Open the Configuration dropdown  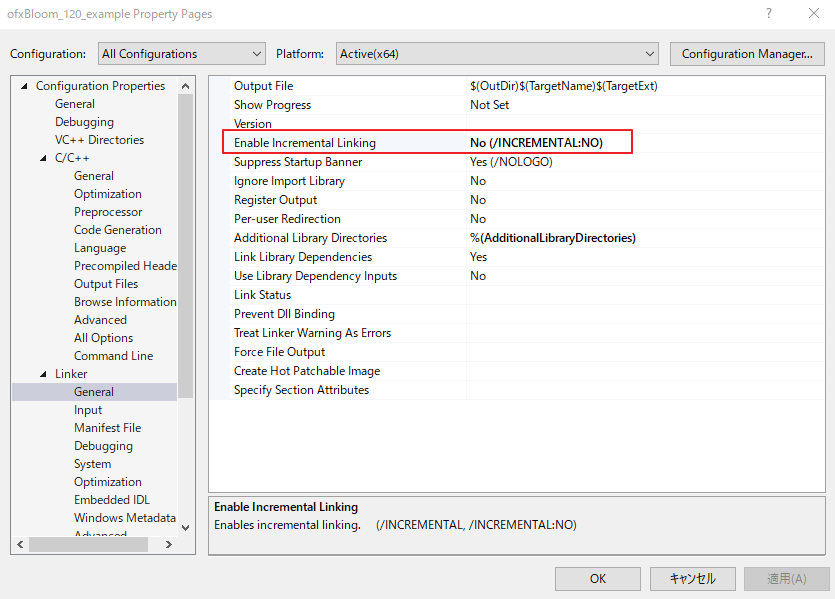coord(181,53)
